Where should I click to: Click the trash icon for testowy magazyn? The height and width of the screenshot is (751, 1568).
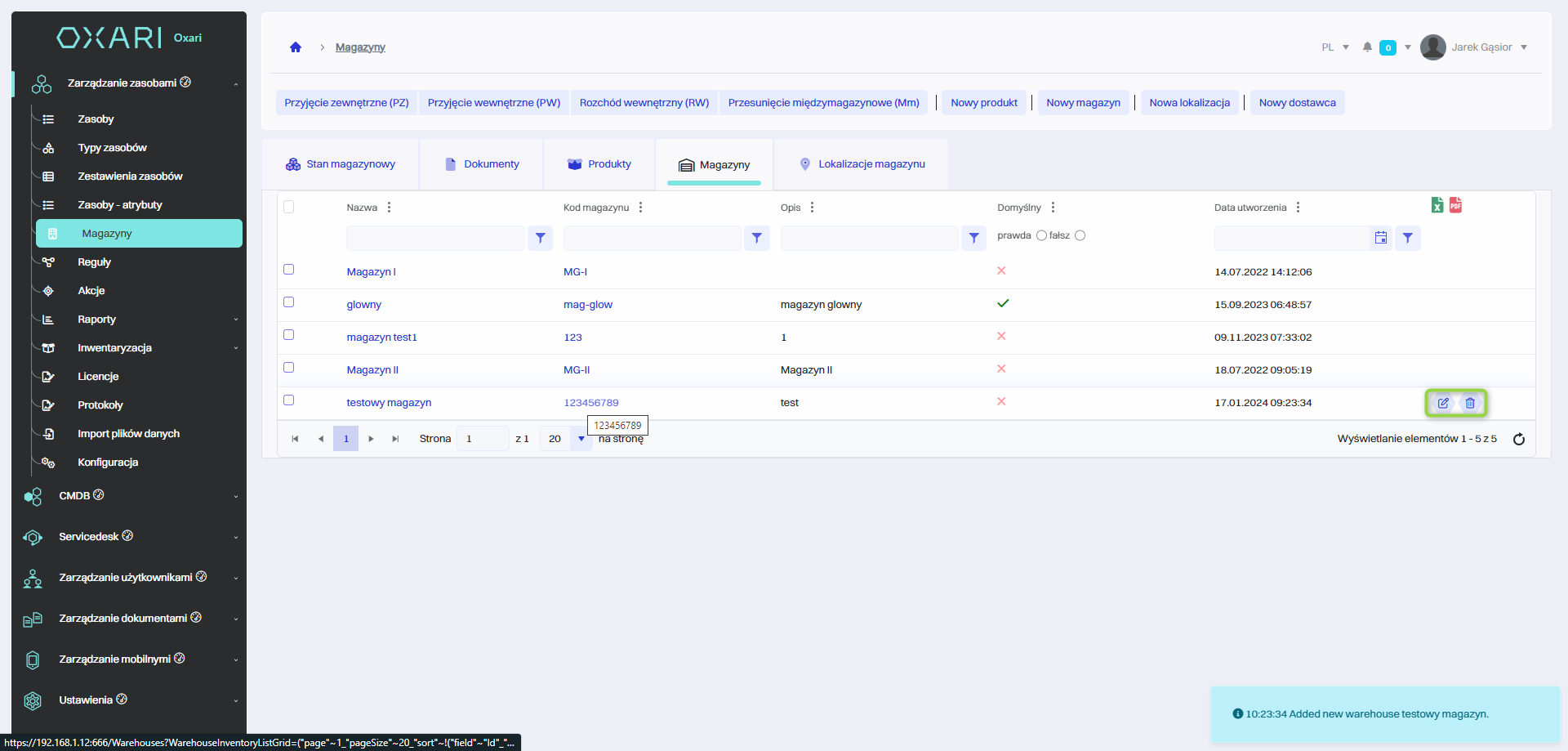click(x=1470, y=403)
